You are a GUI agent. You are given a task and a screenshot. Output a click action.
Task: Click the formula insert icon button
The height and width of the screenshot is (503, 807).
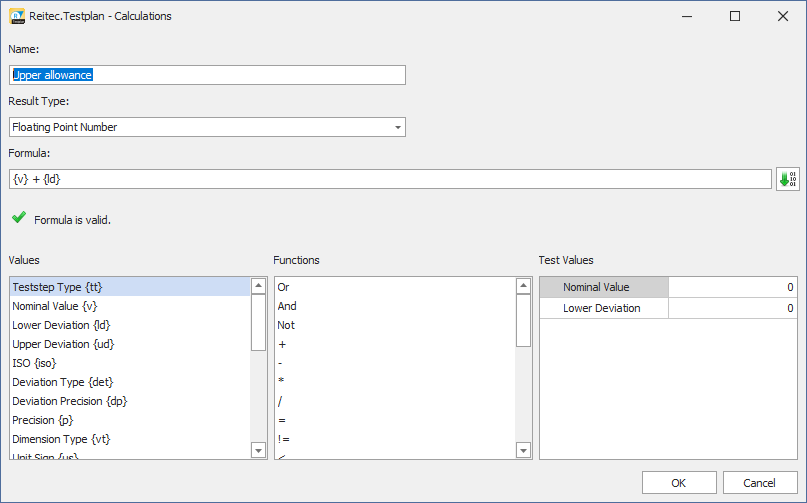tap(787, 179)
